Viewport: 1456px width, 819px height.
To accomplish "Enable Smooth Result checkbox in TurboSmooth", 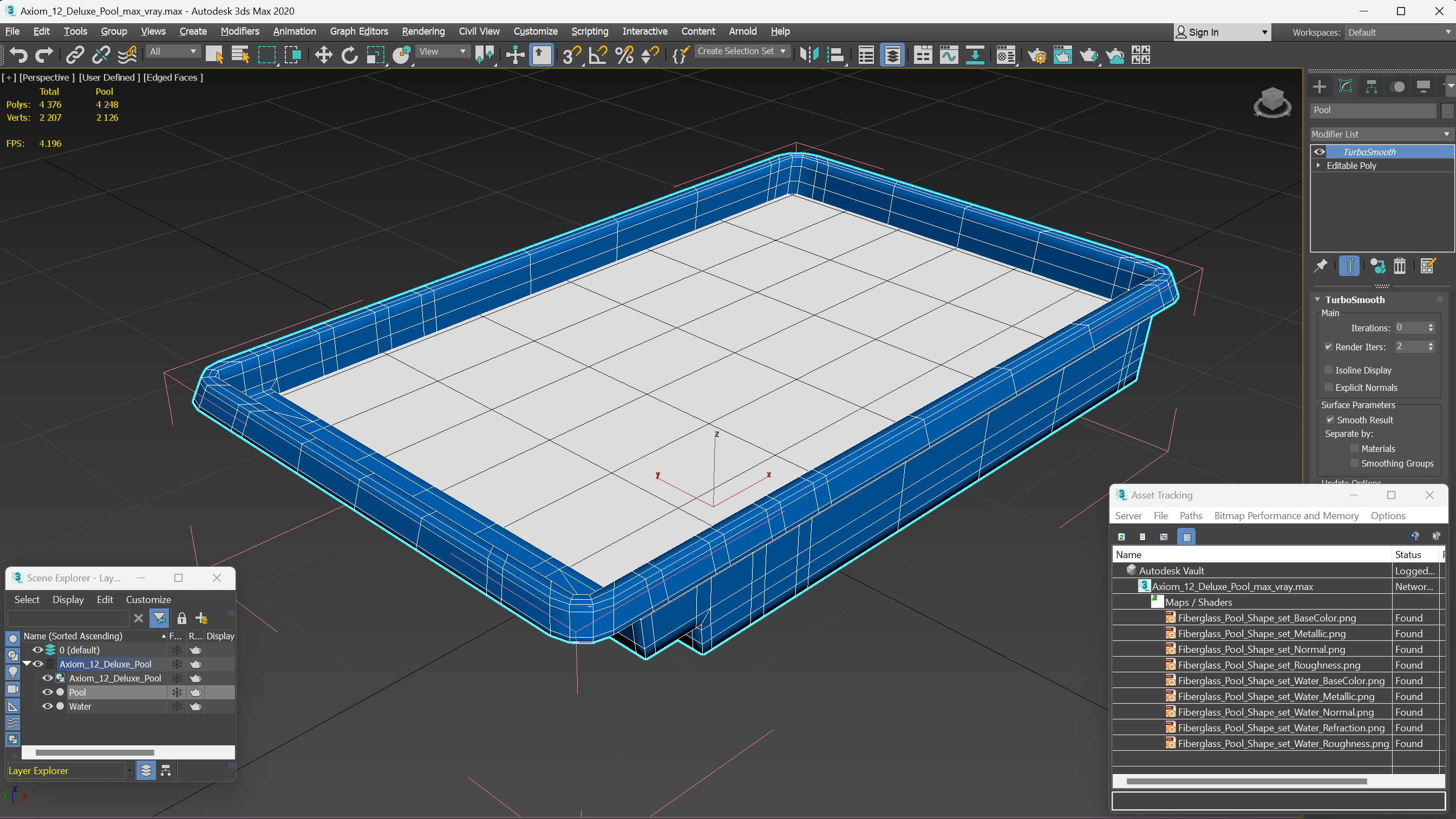I will click(1330, 420).
